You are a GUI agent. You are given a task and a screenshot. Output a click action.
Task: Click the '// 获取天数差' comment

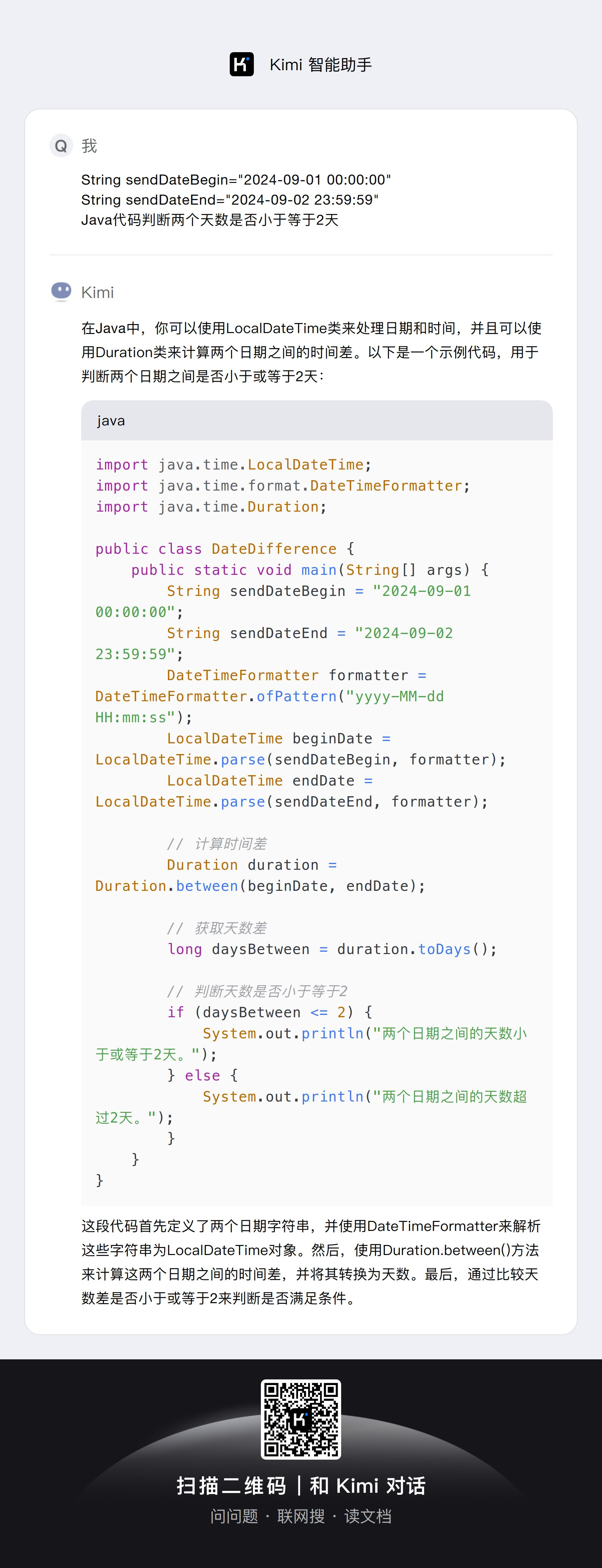pyautogui.click(x=217, y=928)
